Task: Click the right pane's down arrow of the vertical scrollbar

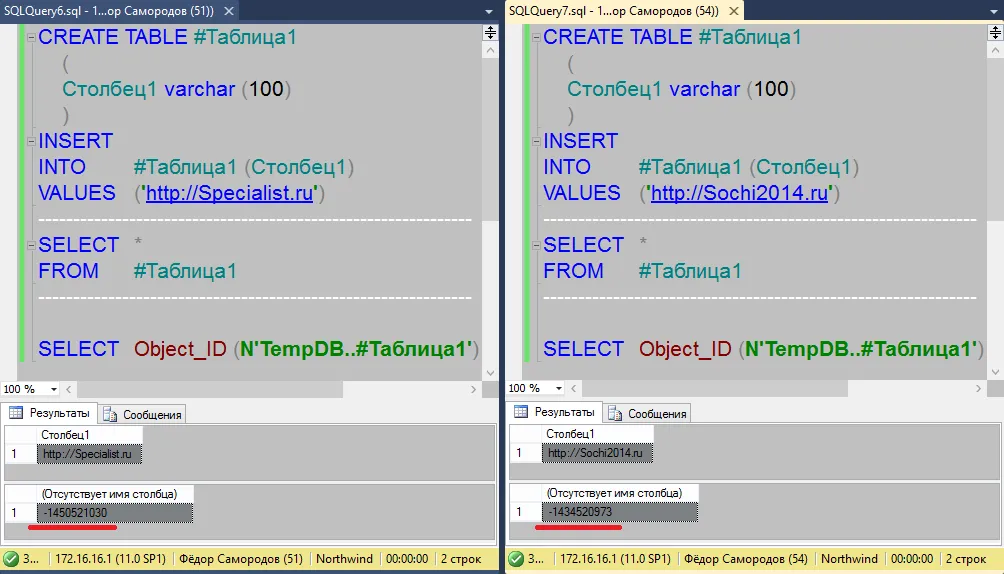Action: [995, 372]
